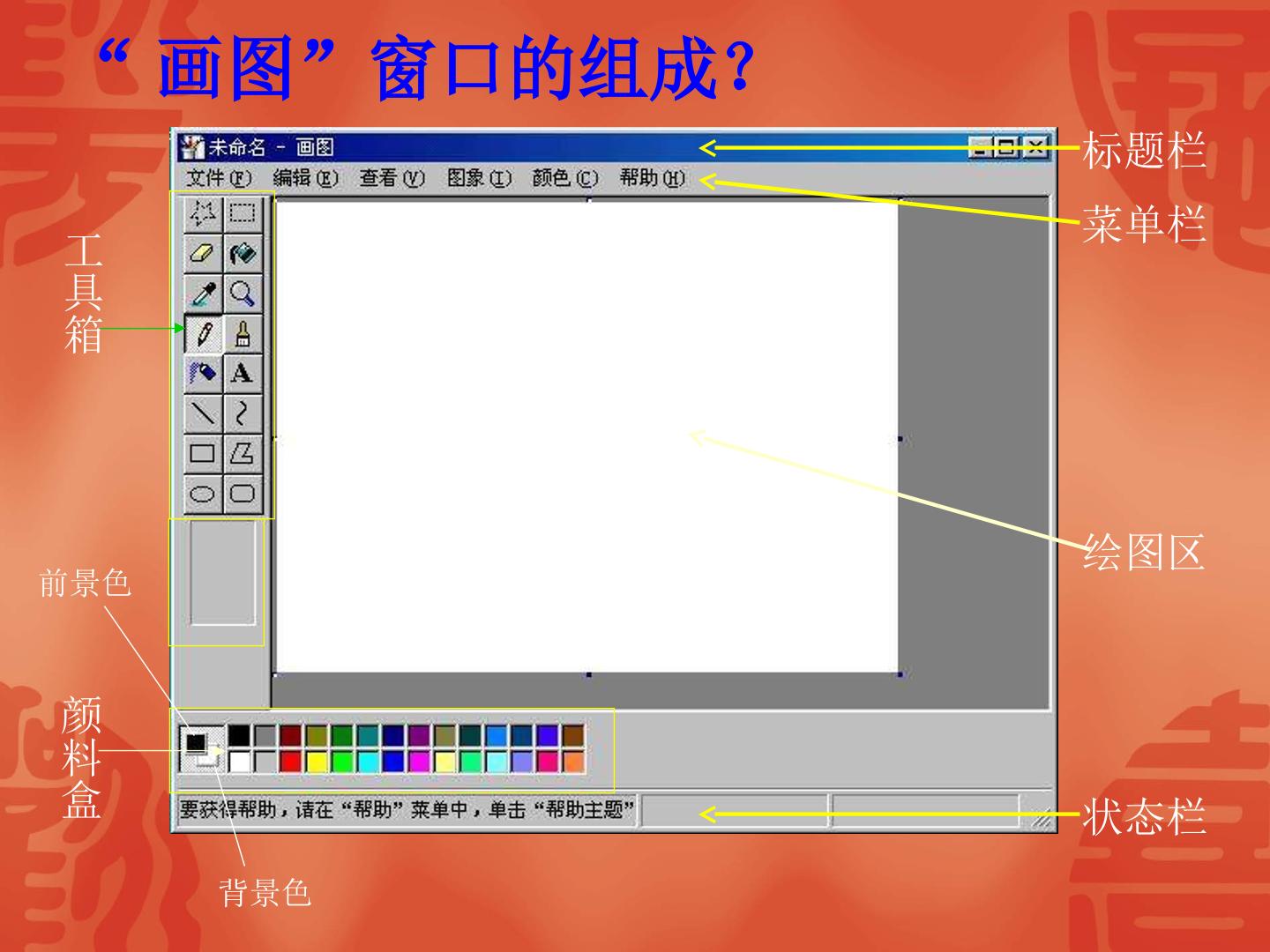Select the straight Line tool
This screenshot has height=952, width=1270.
pos(203,413)
